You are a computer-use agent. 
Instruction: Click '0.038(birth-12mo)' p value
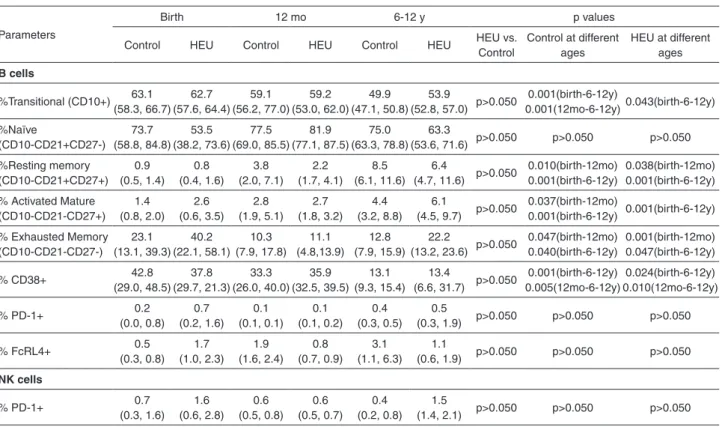[670, 166]
